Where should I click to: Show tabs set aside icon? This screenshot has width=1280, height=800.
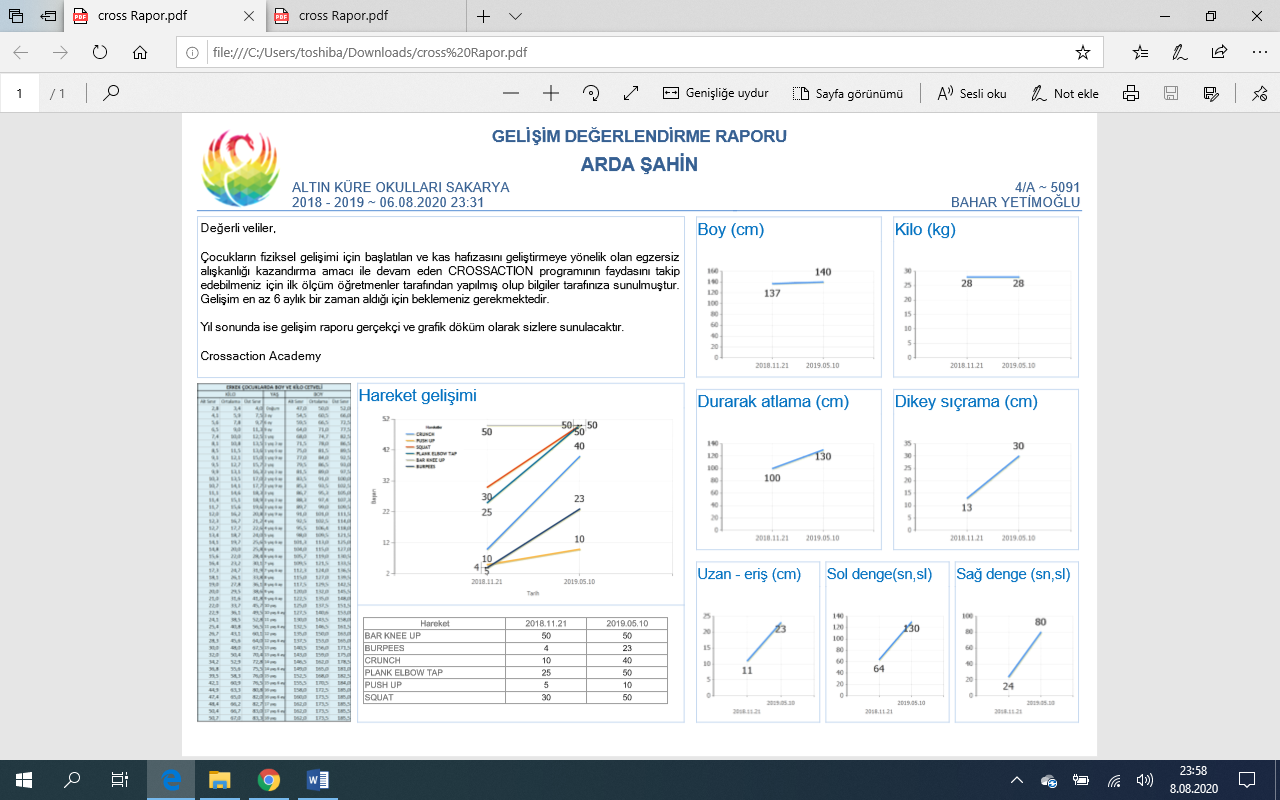click(16, 16)
